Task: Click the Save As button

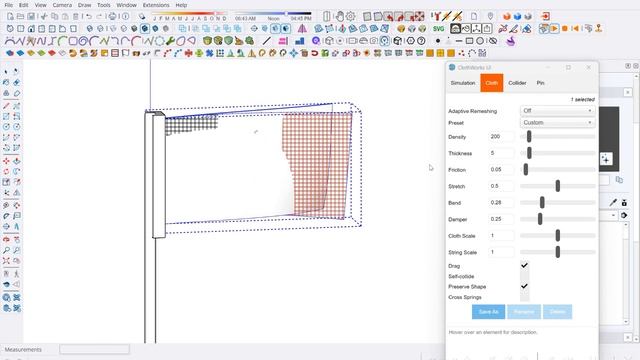Action: click(x=488, y=312)
